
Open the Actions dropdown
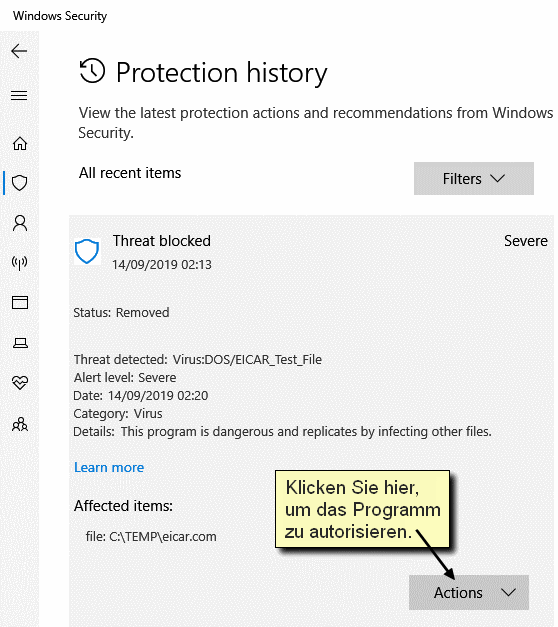469,592
